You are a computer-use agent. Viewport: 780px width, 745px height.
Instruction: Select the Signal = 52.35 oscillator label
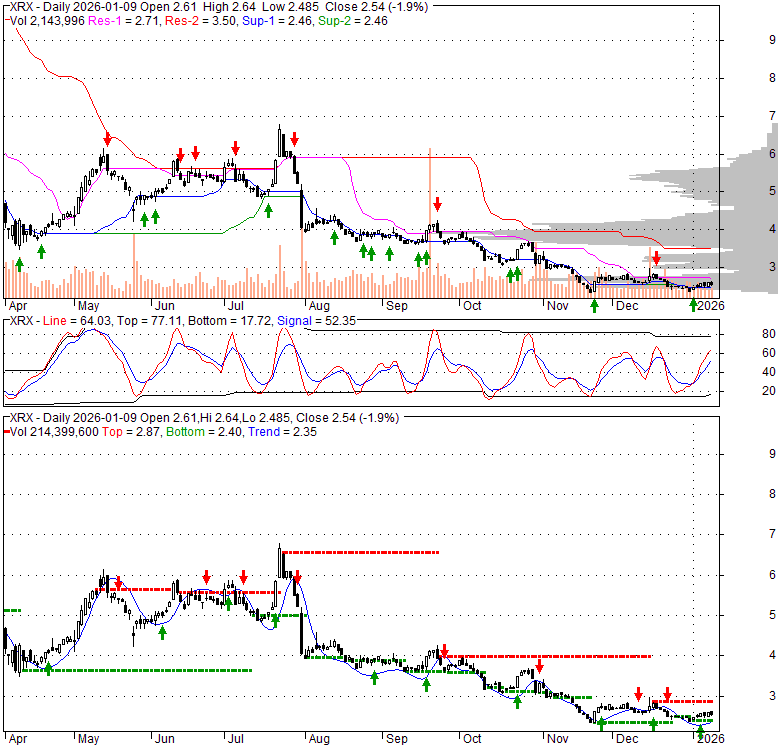pos(316,321)
